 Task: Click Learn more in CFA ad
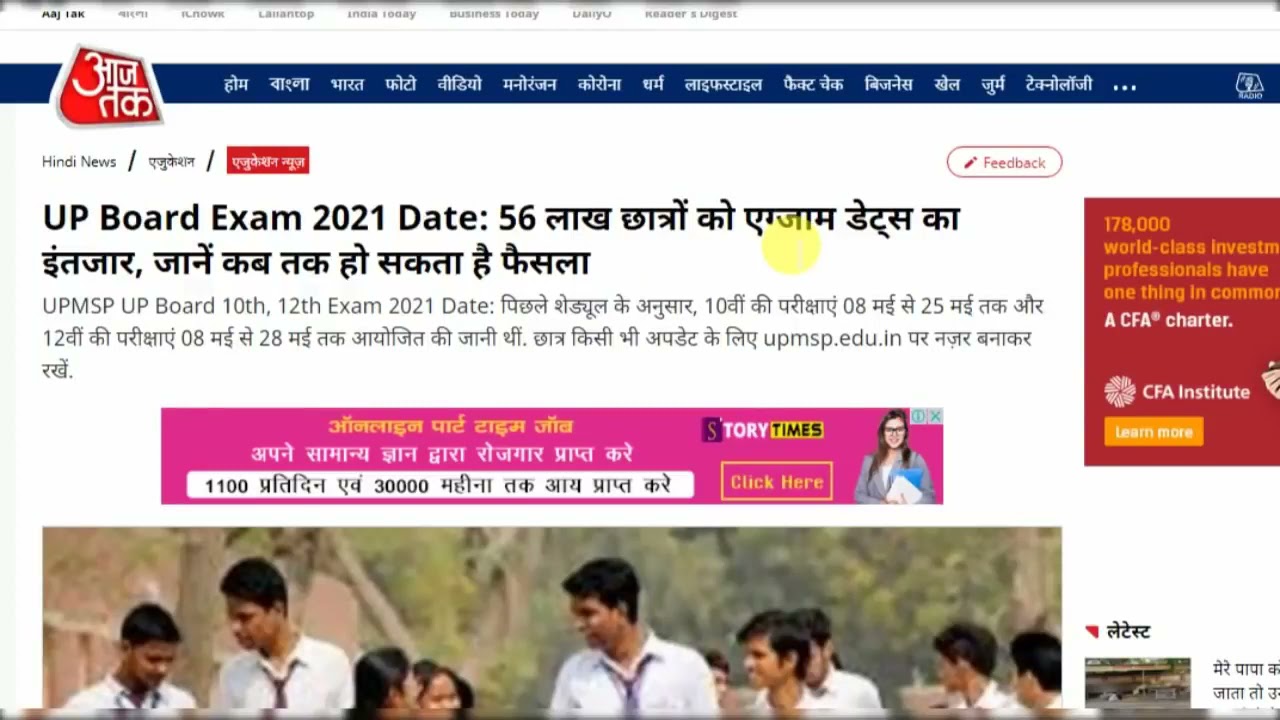[x=1153, y=432]
